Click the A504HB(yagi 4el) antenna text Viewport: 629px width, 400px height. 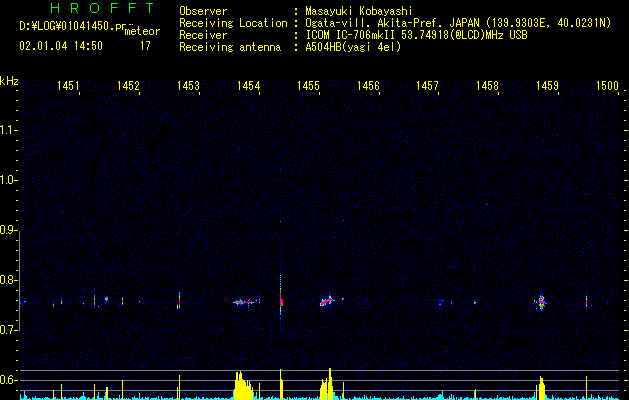click(x=353, y=47)
